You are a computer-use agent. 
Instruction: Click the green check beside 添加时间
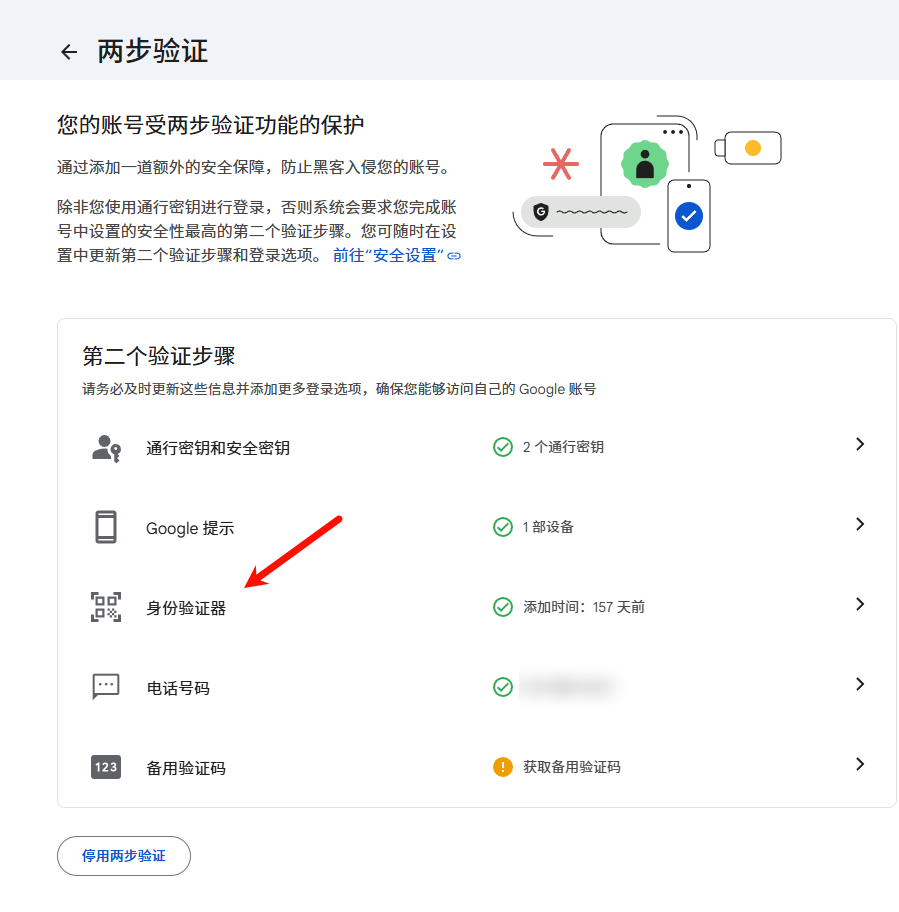pyautogui.click(x=503, y=607)
